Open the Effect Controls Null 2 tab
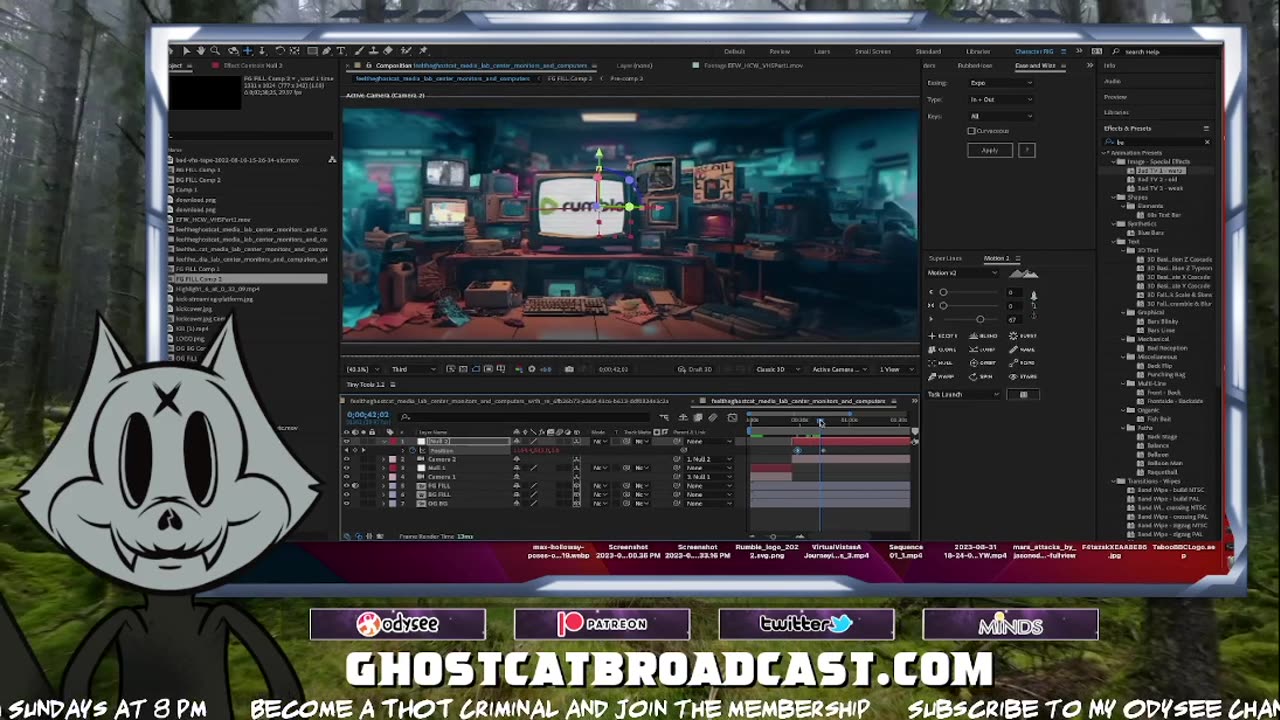 252,66
